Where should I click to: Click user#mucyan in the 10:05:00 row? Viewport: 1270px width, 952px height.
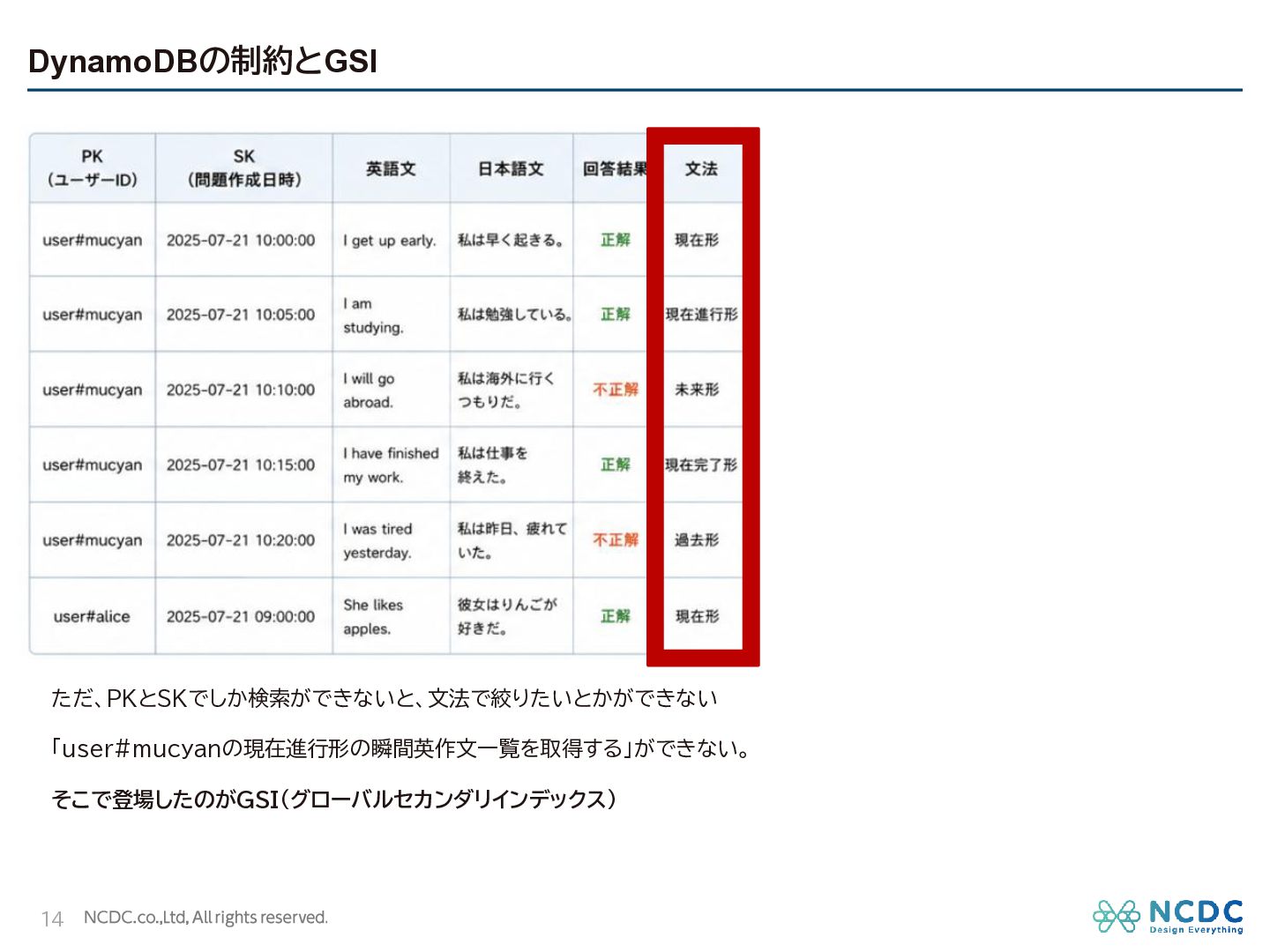coord(93,315)
